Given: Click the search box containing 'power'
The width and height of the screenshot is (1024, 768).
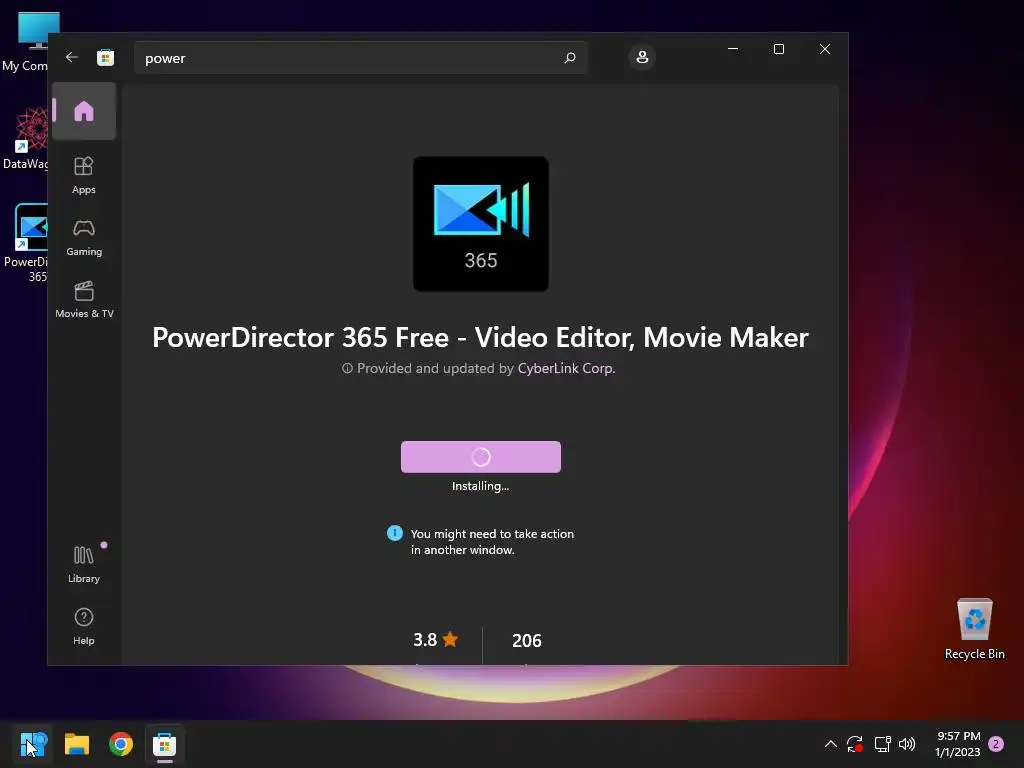Looking at the screenshot, I should click(360, 57).
